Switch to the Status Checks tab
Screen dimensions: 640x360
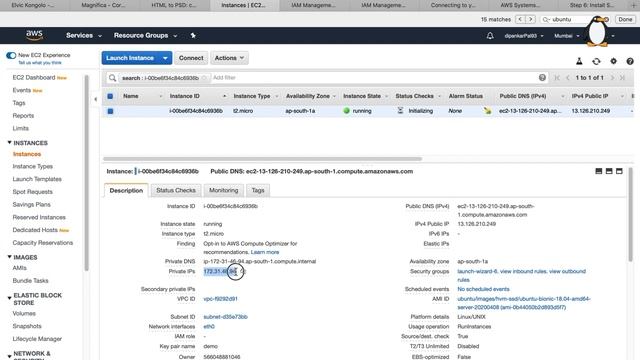click(x=176, y=191)
